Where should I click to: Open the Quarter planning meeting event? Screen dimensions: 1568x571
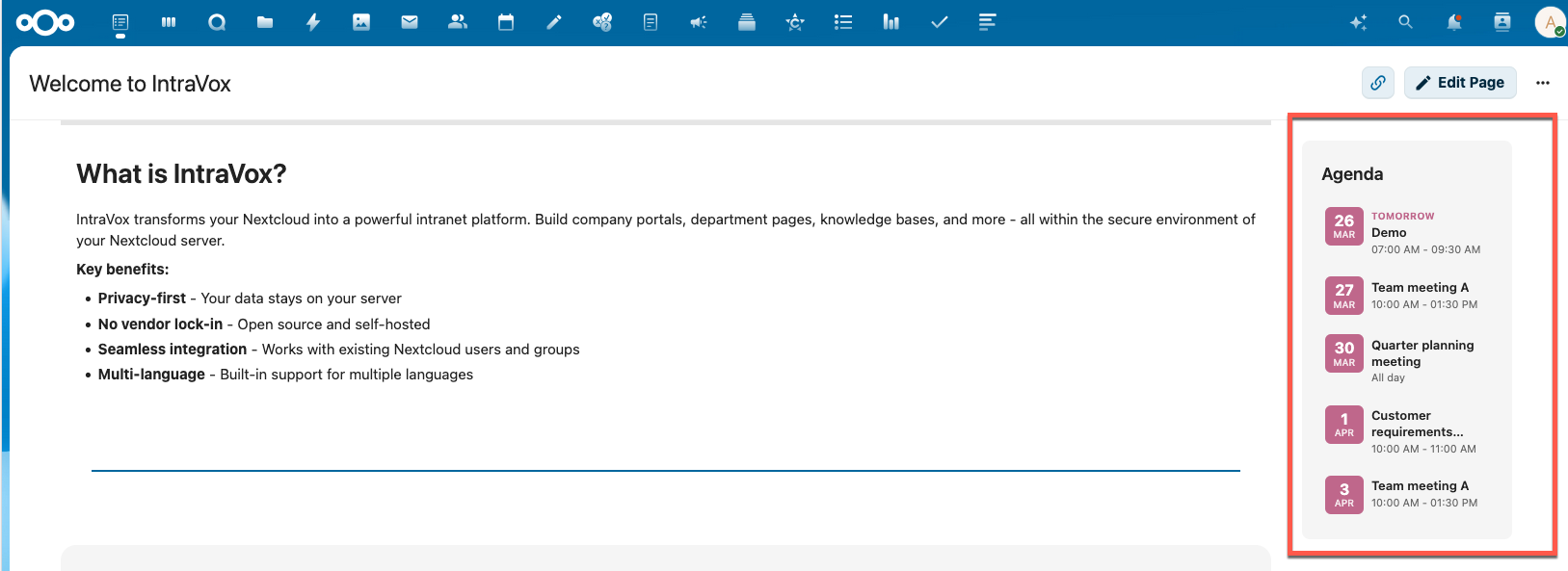(x=1406, y=361)
